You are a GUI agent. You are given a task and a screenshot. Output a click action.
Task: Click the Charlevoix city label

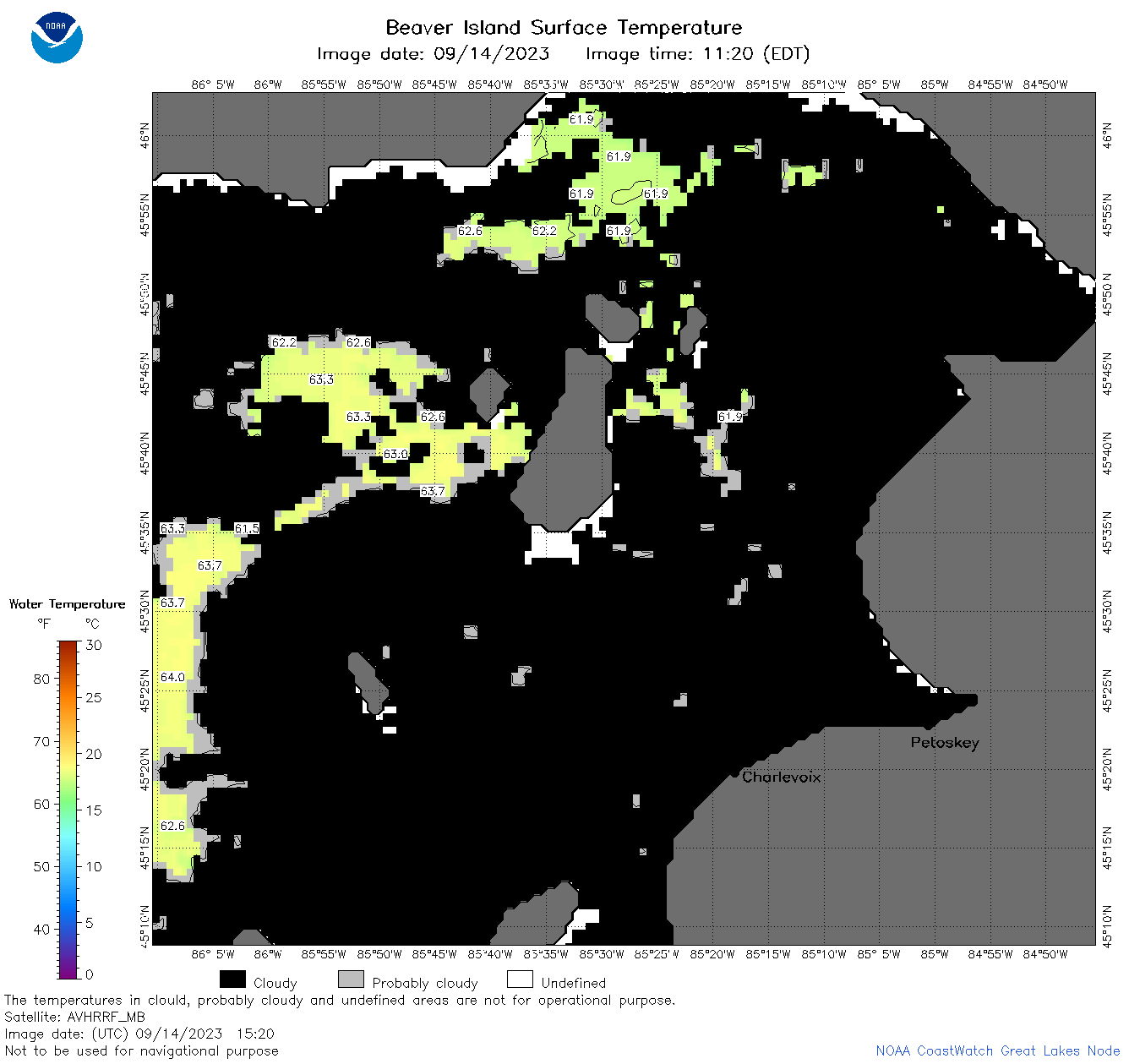pos(781,777)
